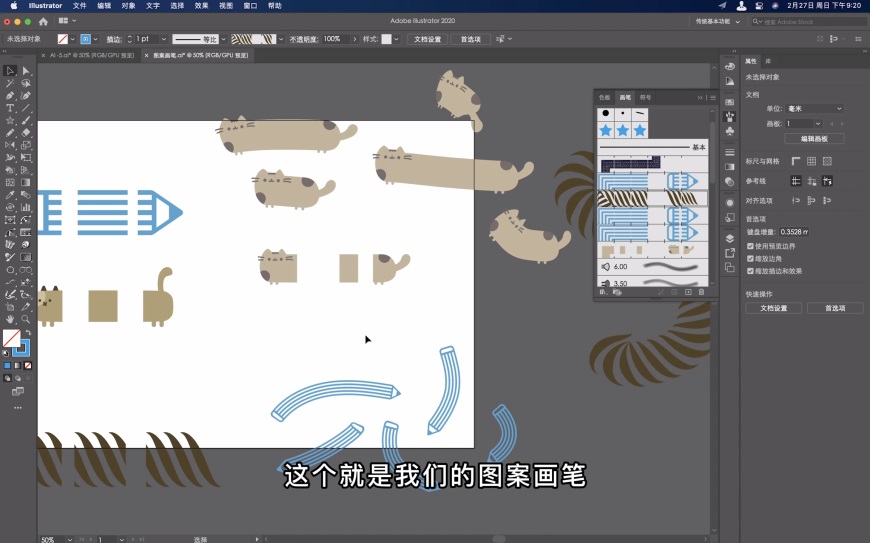Toggle transparency grid icon in Properties
Image resolution: width=870 pixels, height=543 pixels.
tap(827, 161)
